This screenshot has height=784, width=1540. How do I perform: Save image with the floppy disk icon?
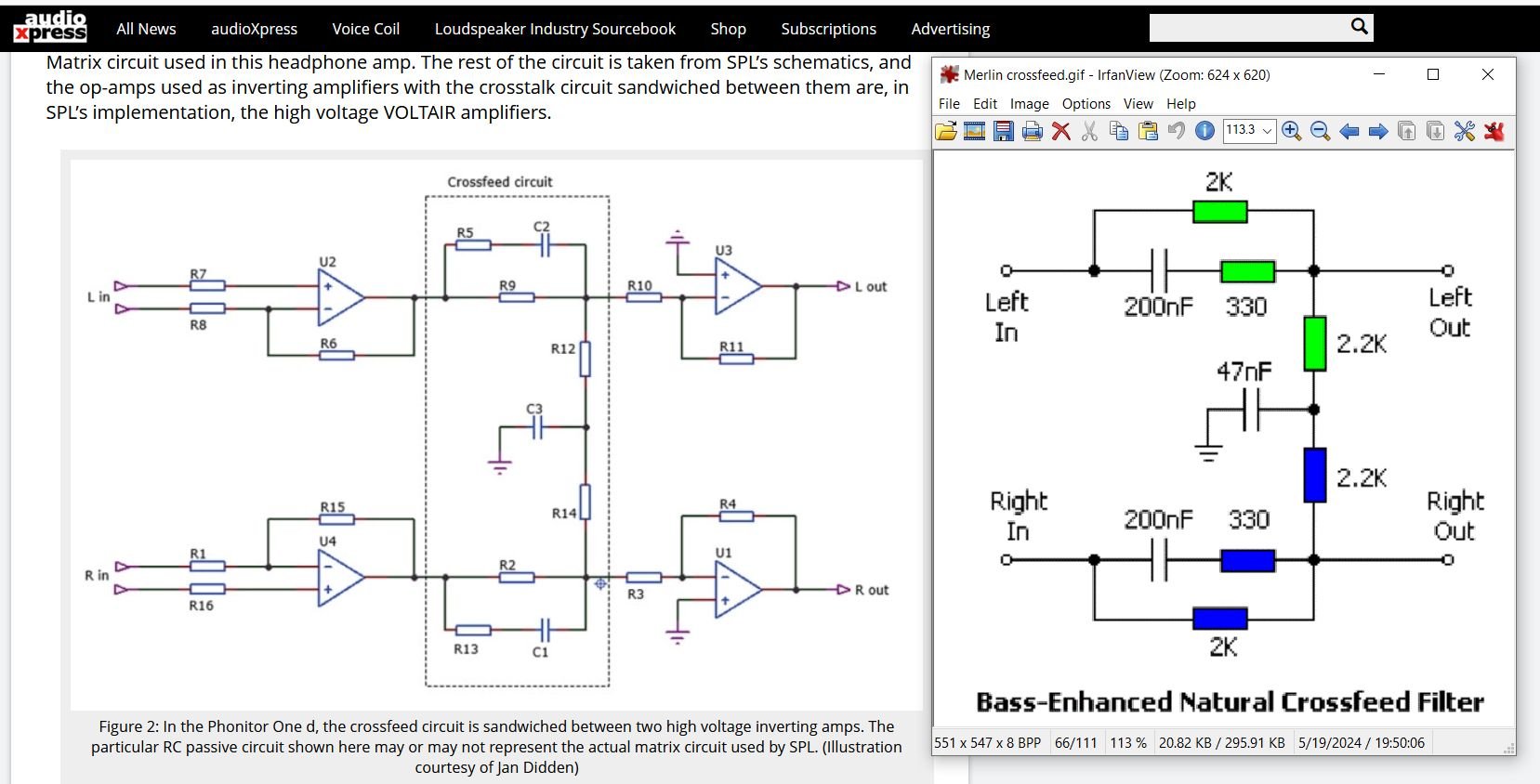1004,131
